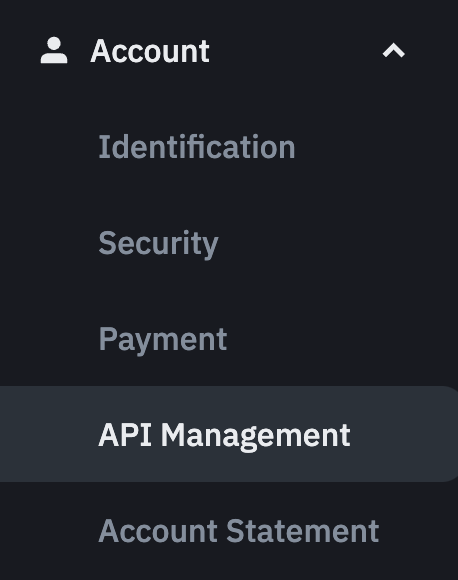Open Payment under the Account section

(163, 340)
